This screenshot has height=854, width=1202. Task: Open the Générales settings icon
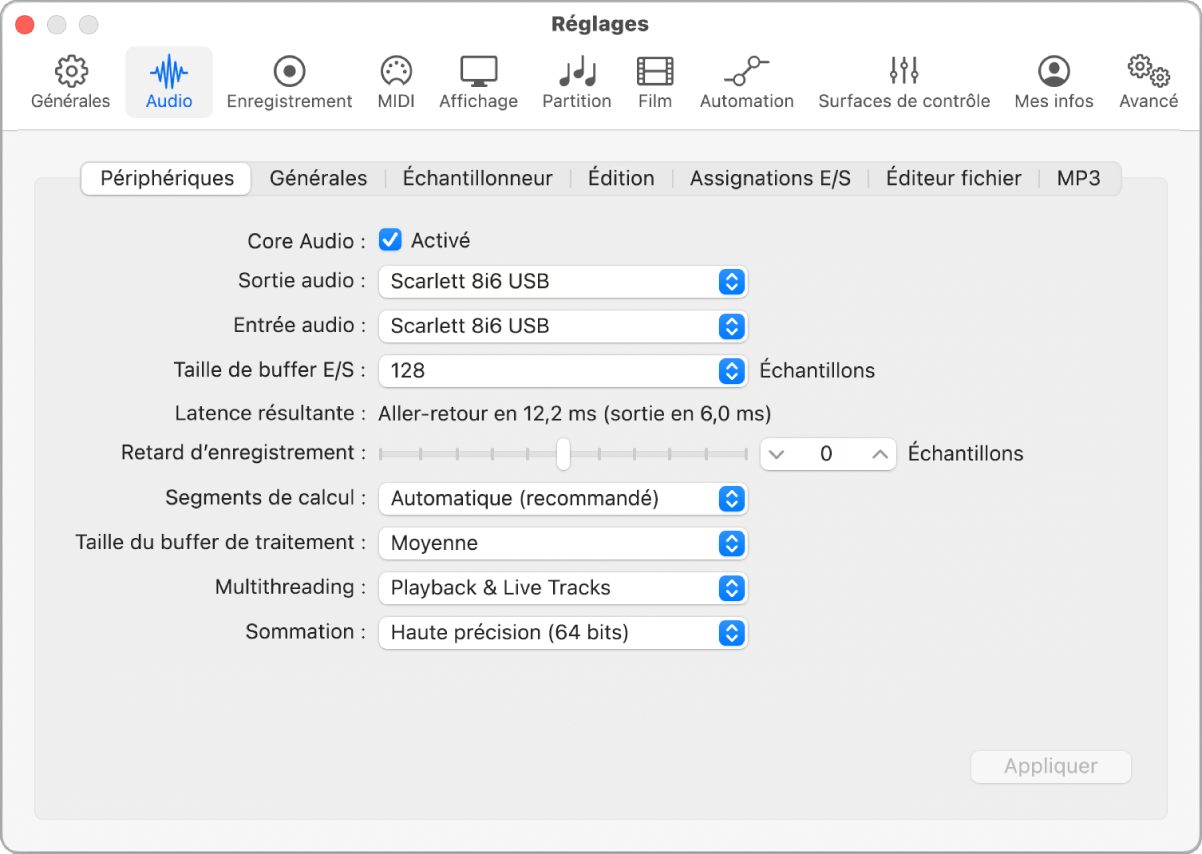69,80
